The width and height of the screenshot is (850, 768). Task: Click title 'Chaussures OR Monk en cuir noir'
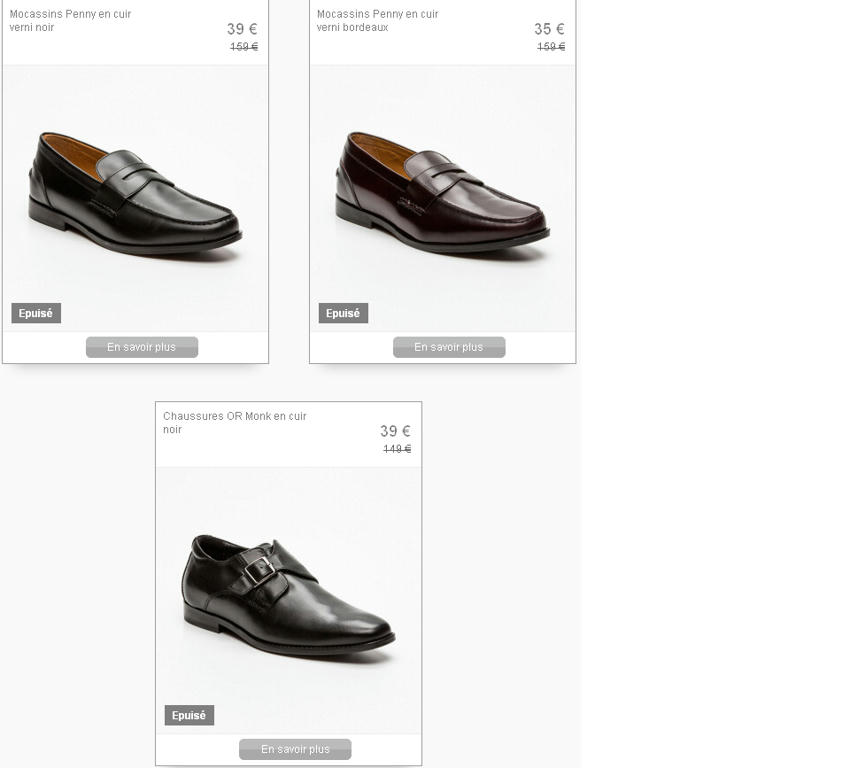[x=235, y=423]
